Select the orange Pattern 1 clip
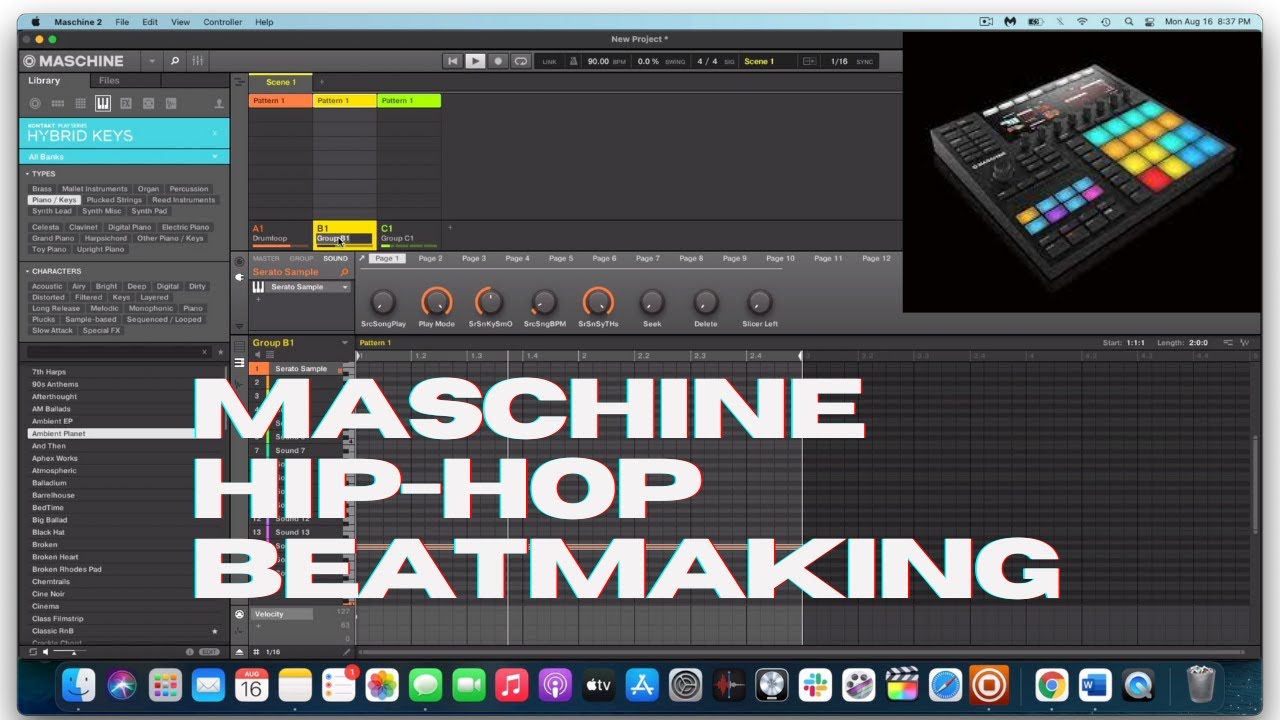This screenshot has width=1280, height=720. coord(280,101)
